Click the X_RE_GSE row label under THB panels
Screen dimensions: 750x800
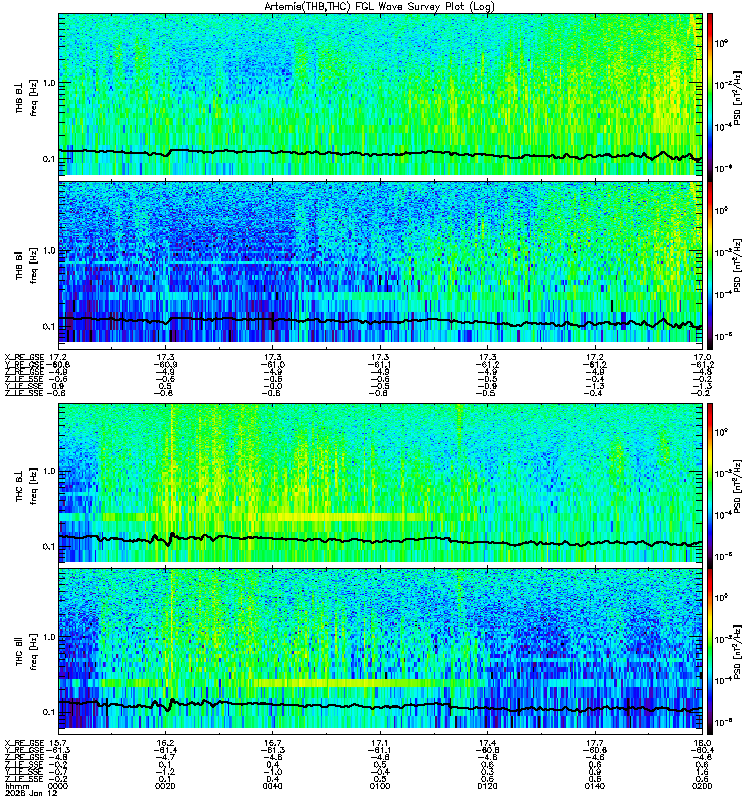pos(24,357)
